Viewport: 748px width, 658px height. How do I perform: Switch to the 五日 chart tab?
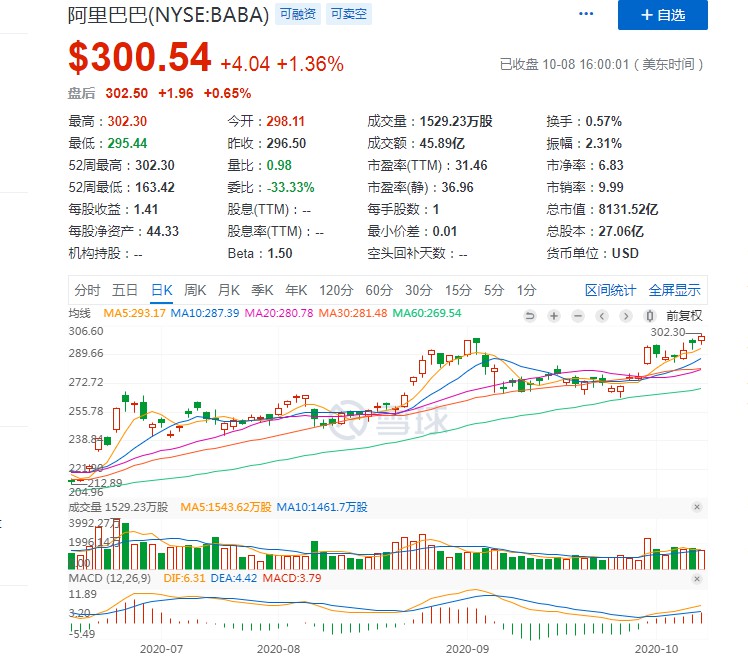(125, 290)
